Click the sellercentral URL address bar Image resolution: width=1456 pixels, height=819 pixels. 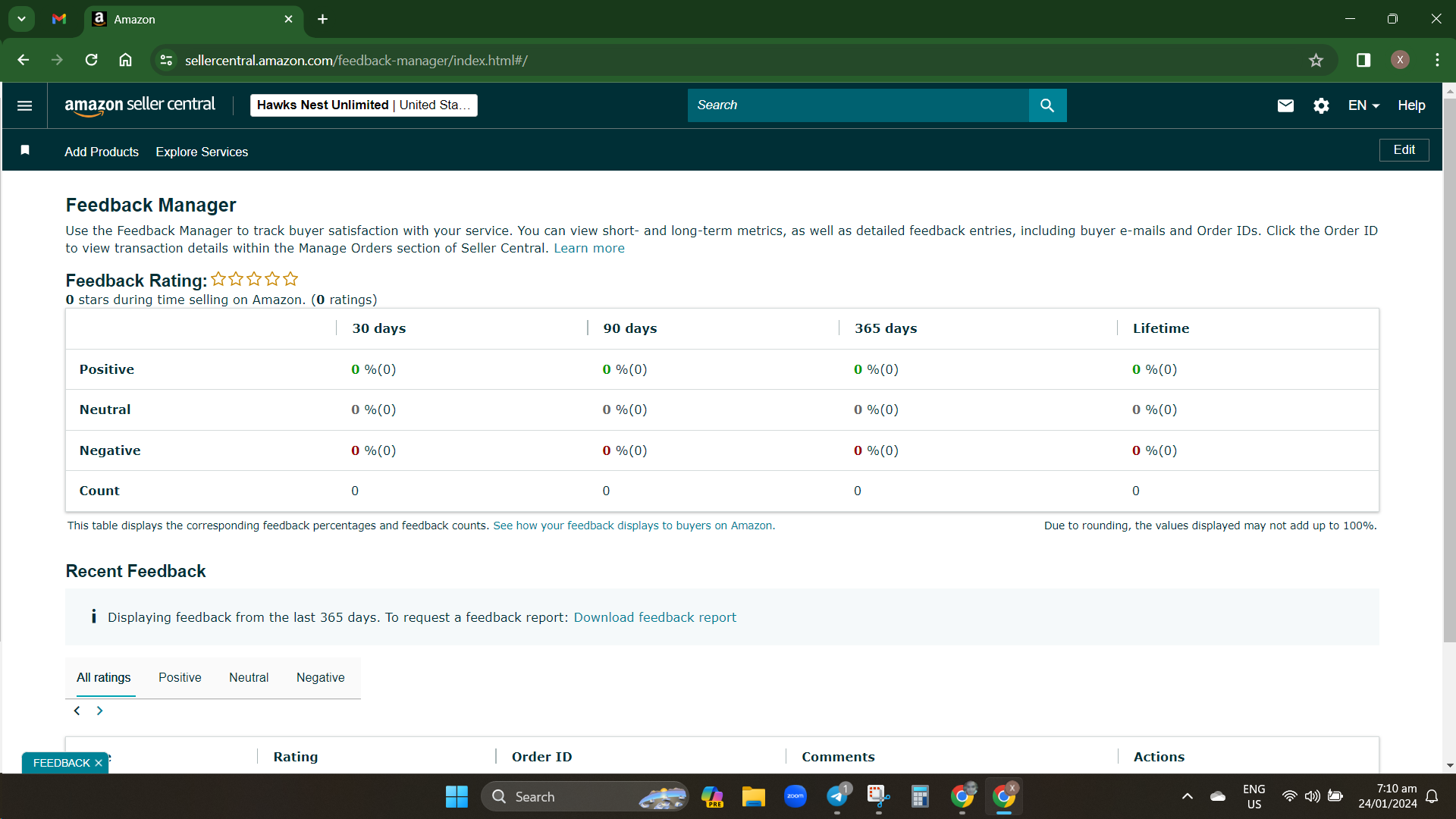[x=356, y=61]
